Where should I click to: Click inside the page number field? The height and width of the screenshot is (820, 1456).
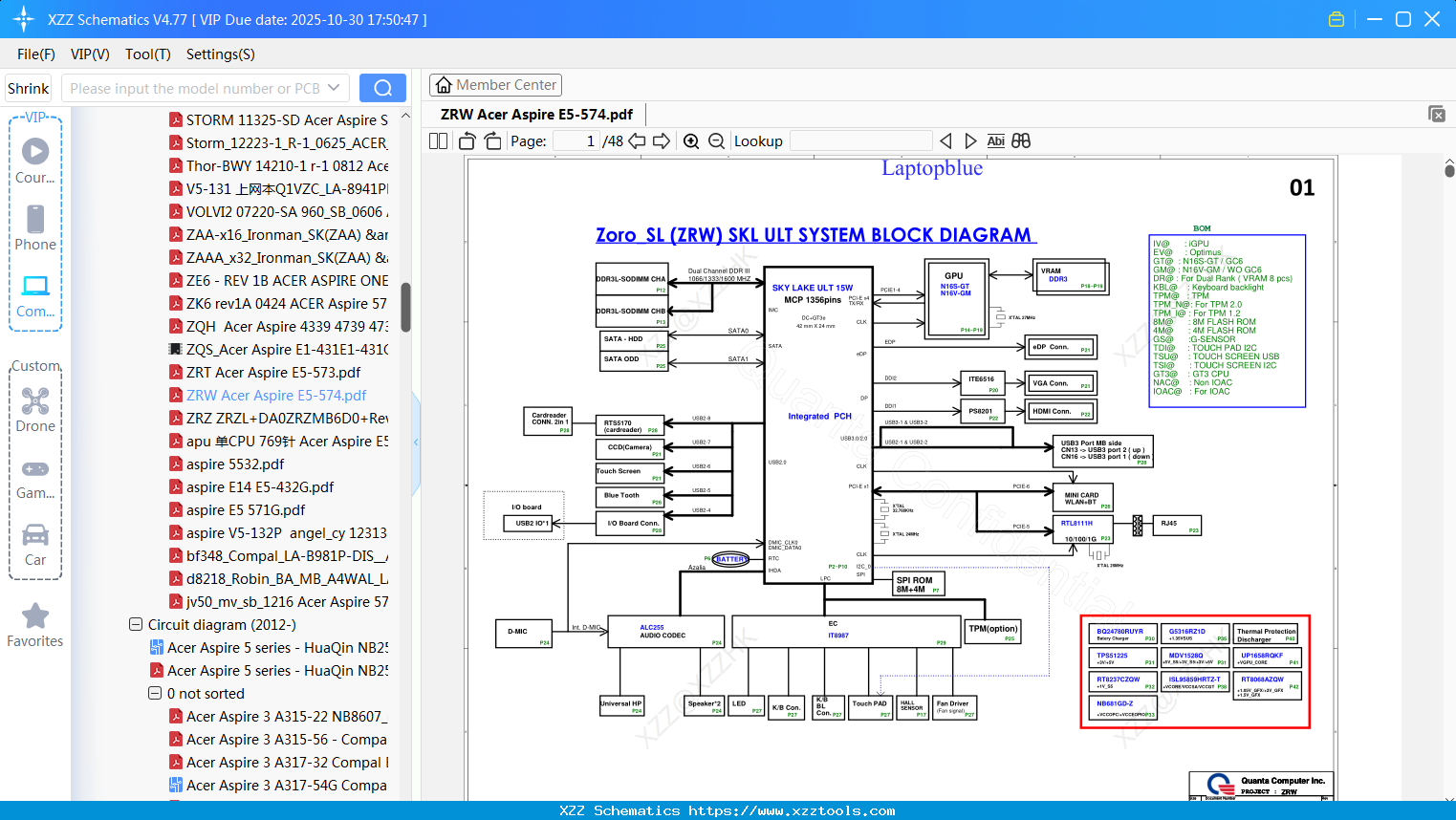point(574,140)
